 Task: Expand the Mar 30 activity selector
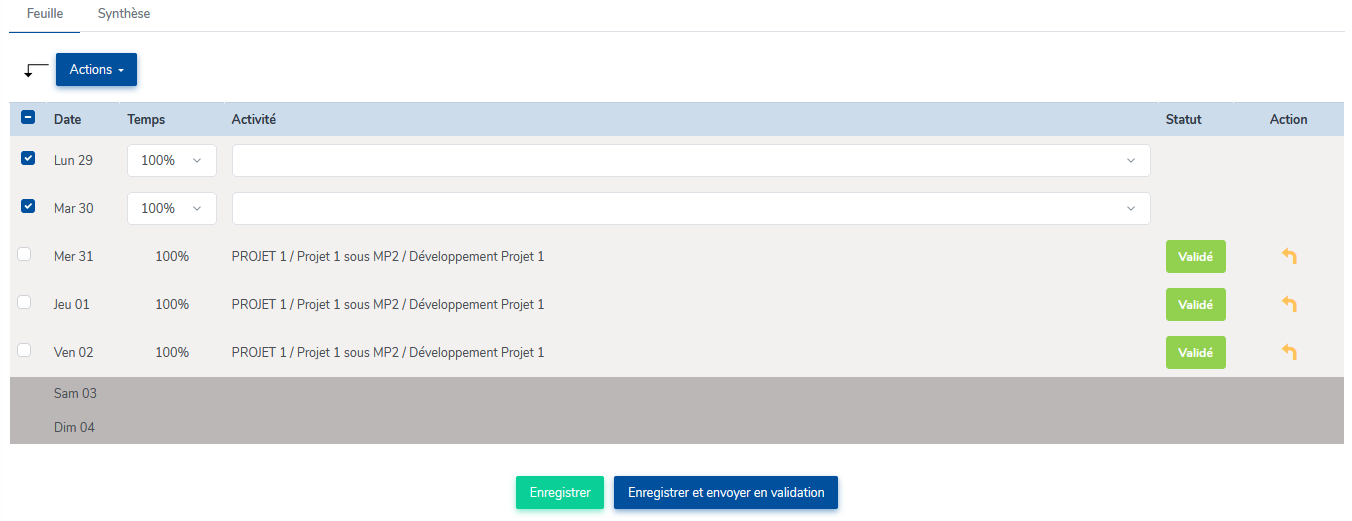tap(691, 209)
